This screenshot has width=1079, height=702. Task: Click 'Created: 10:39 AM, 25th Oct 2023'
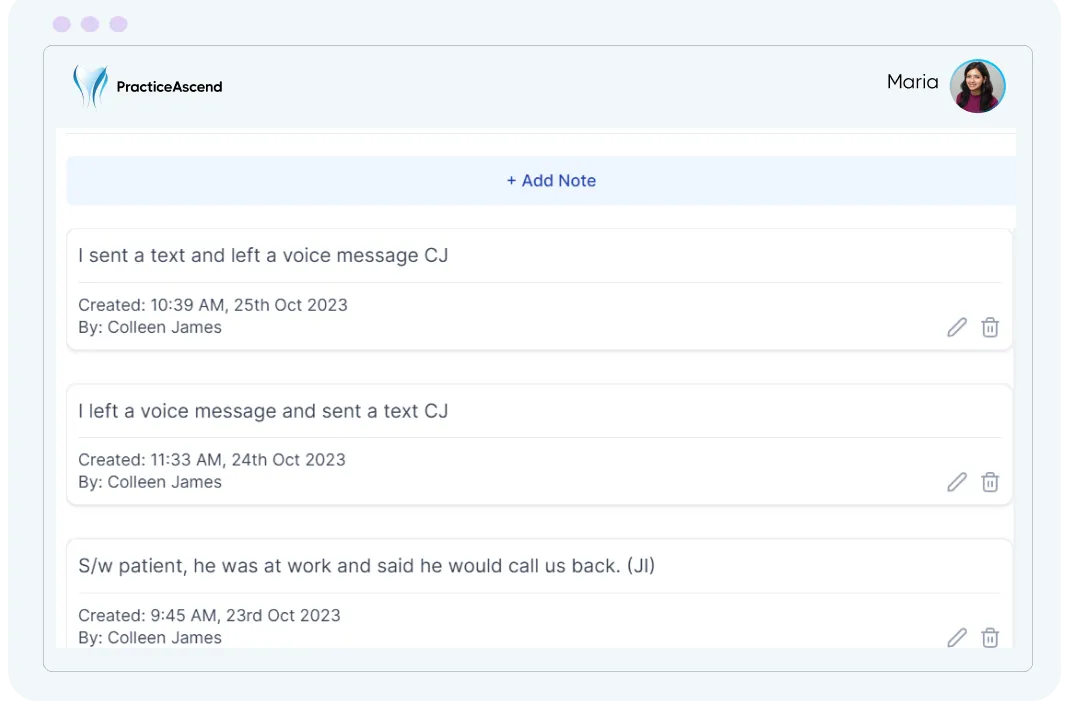213,305
